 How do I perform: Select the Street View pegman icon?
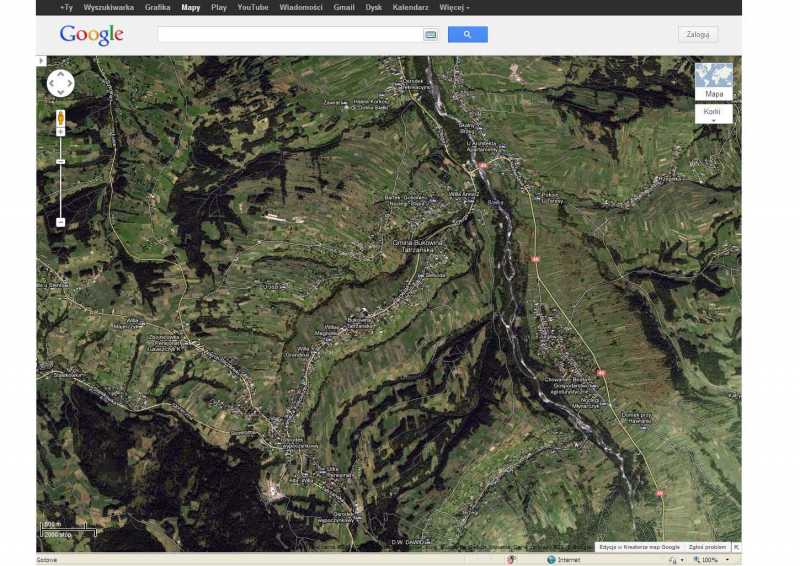click(60, 118)
